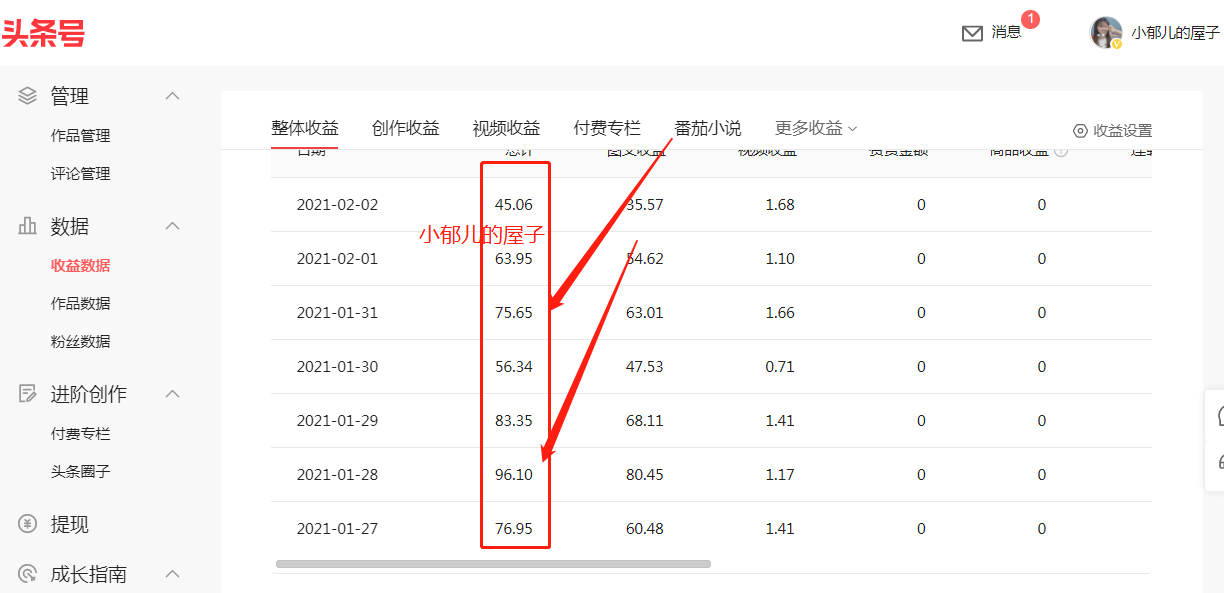Switch to the 视频收益 tab
The height and width of the screenshot is (593, 1224).
click(506, 128)
